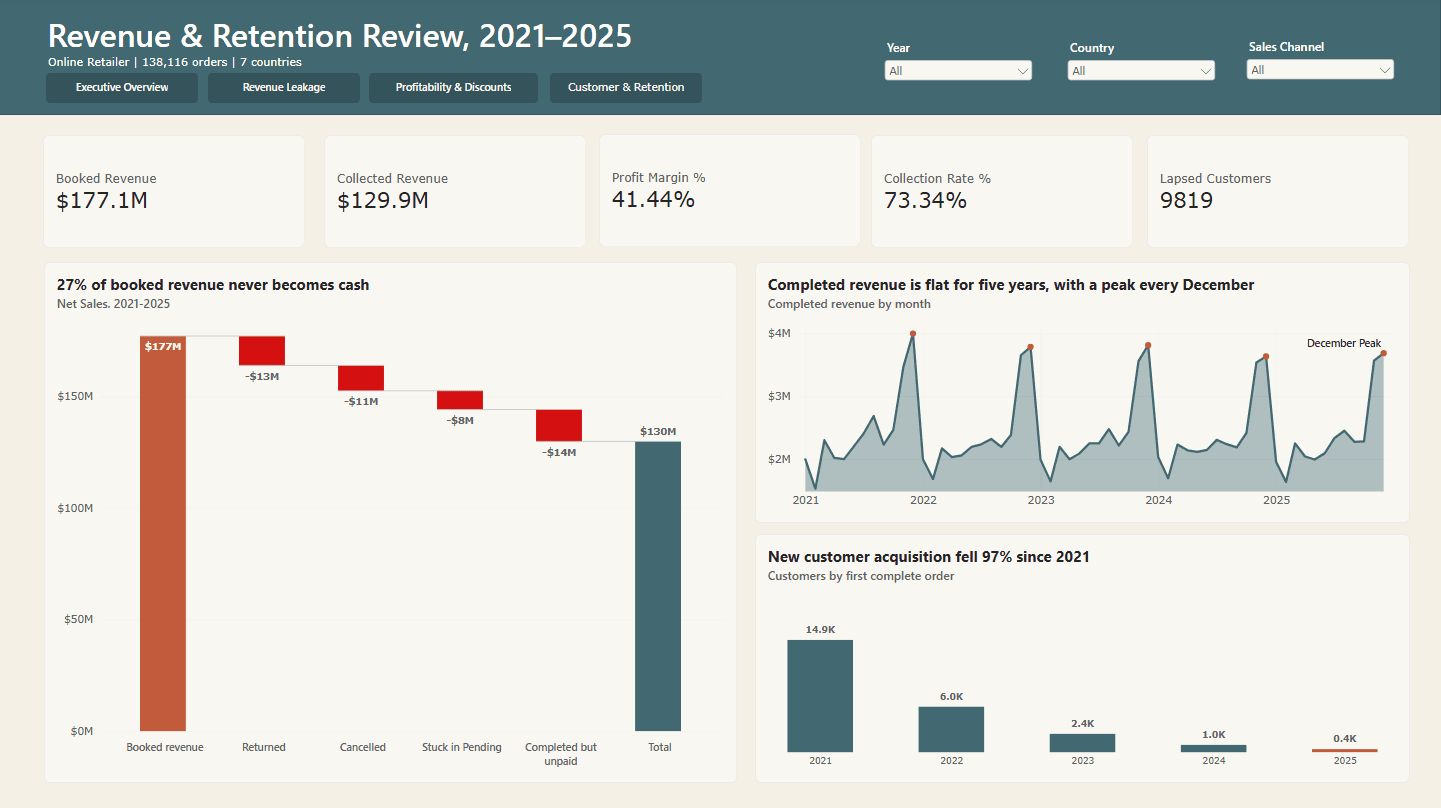Click the '14.9K' data label
The height and width of the screenshot is (808, 1441).
click(x=820, y=630)
